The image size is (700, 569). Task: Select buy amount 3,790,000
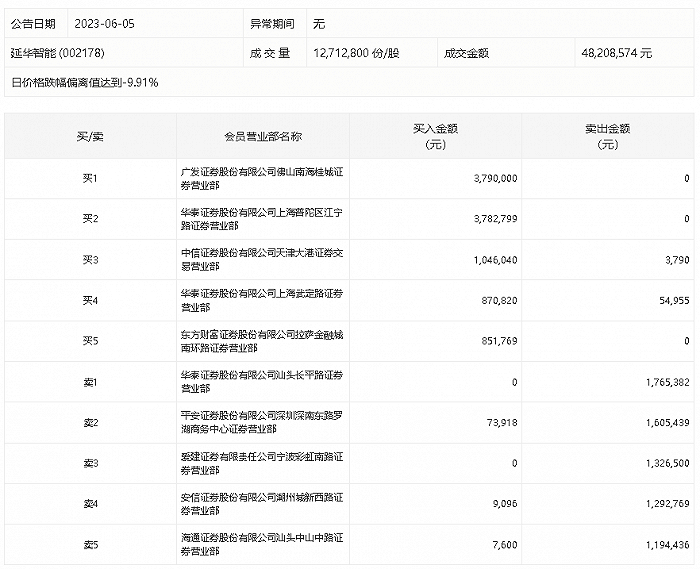coord(496,179)
